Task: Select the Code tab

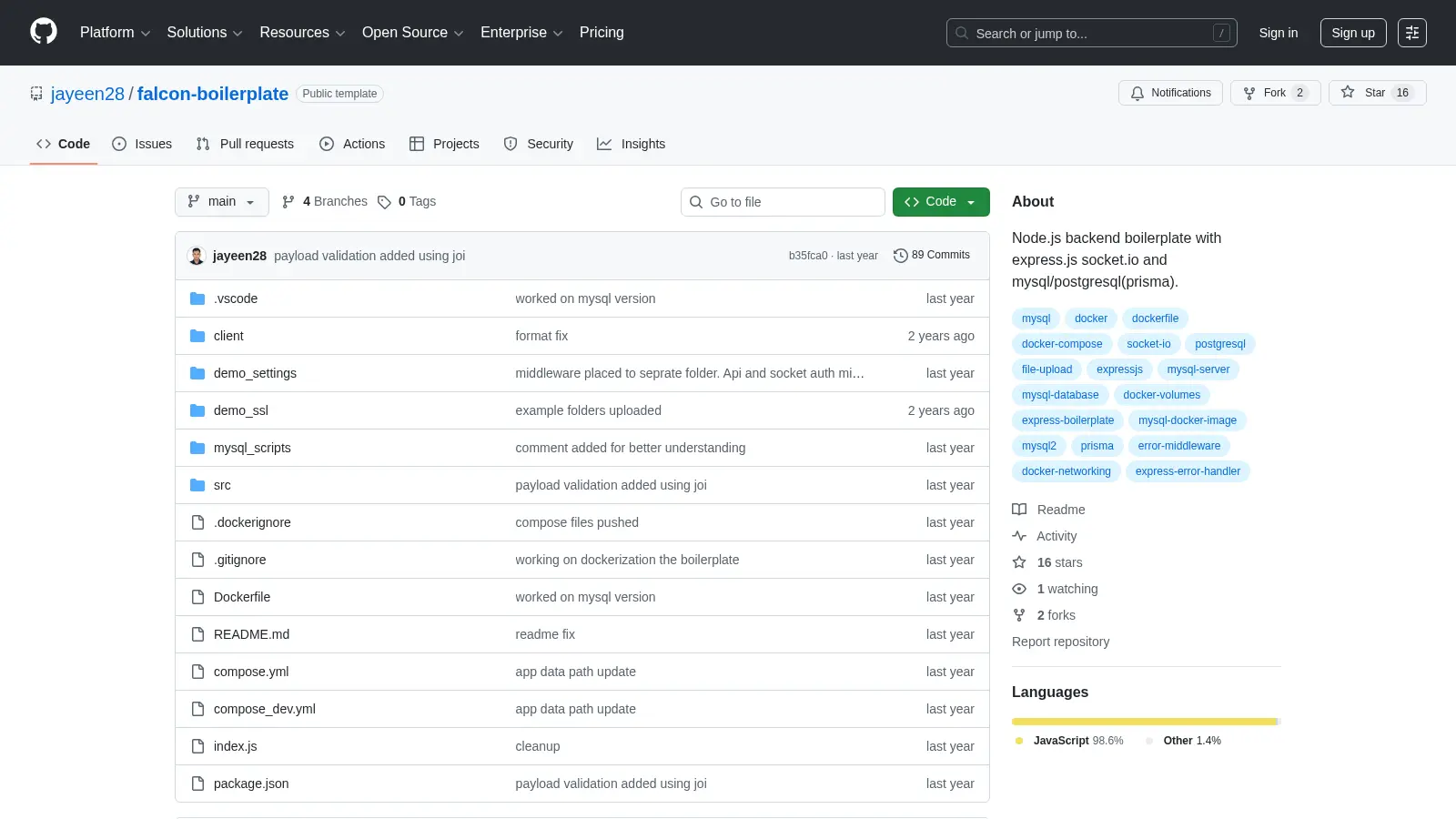Action: click(x=64, y=144)
